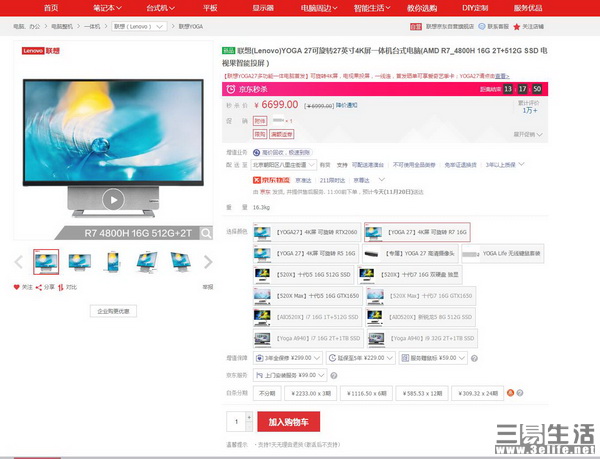Expand the 京东物流 delivery options chevron
The image size is (600, 459).
click(x=382, y=179)
